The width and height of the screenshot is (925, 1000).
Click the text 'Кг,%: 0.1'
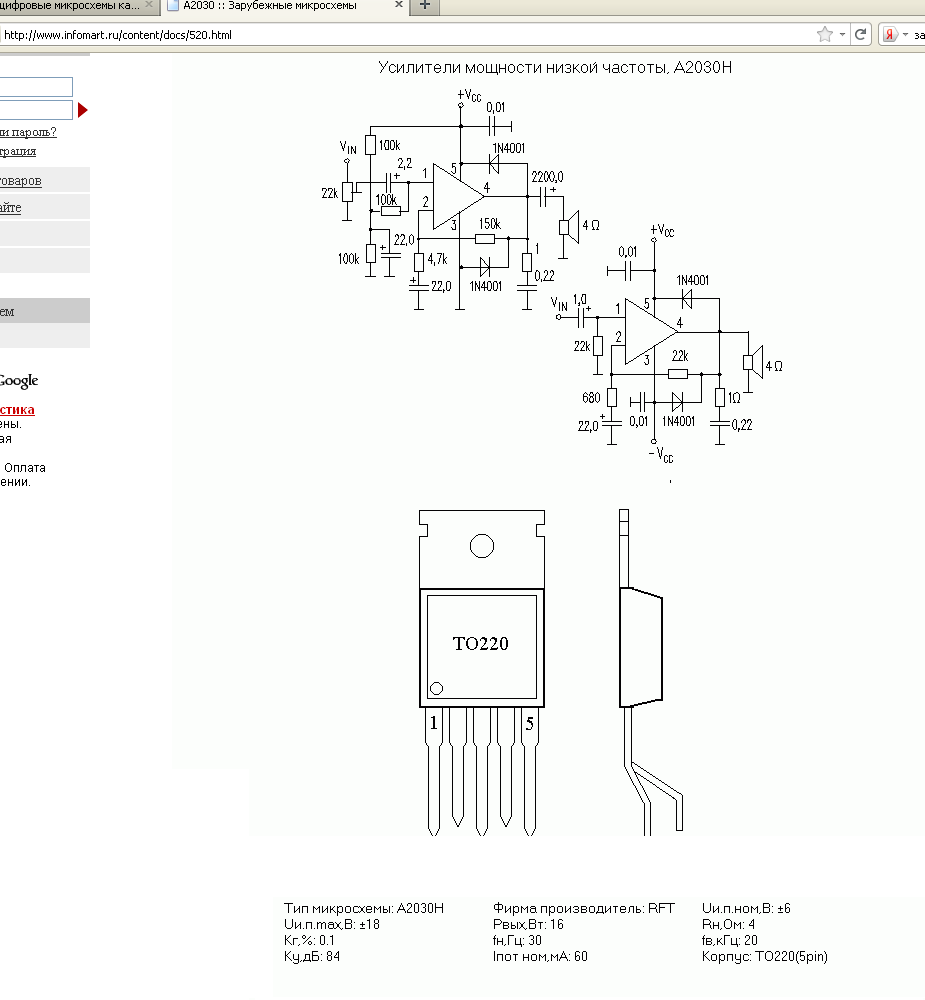coord(309,940)
